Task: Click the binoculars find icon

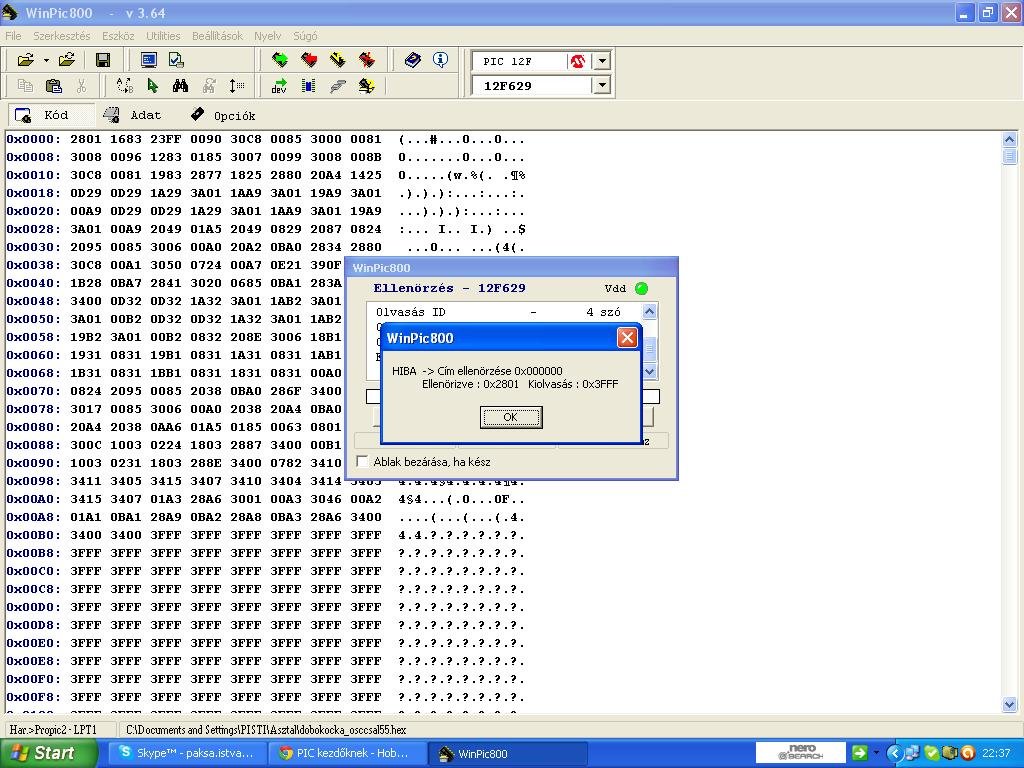Action: 180,86
